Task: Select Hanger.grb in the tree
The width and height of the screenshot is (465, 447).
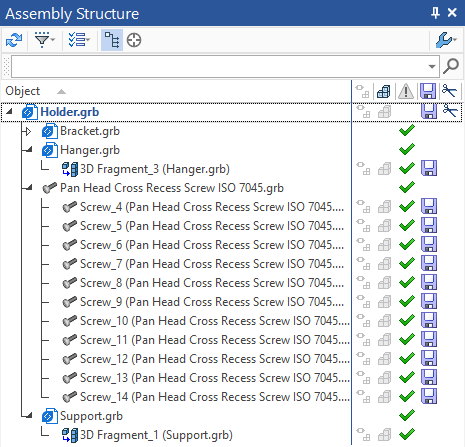Action: [90, 150]
